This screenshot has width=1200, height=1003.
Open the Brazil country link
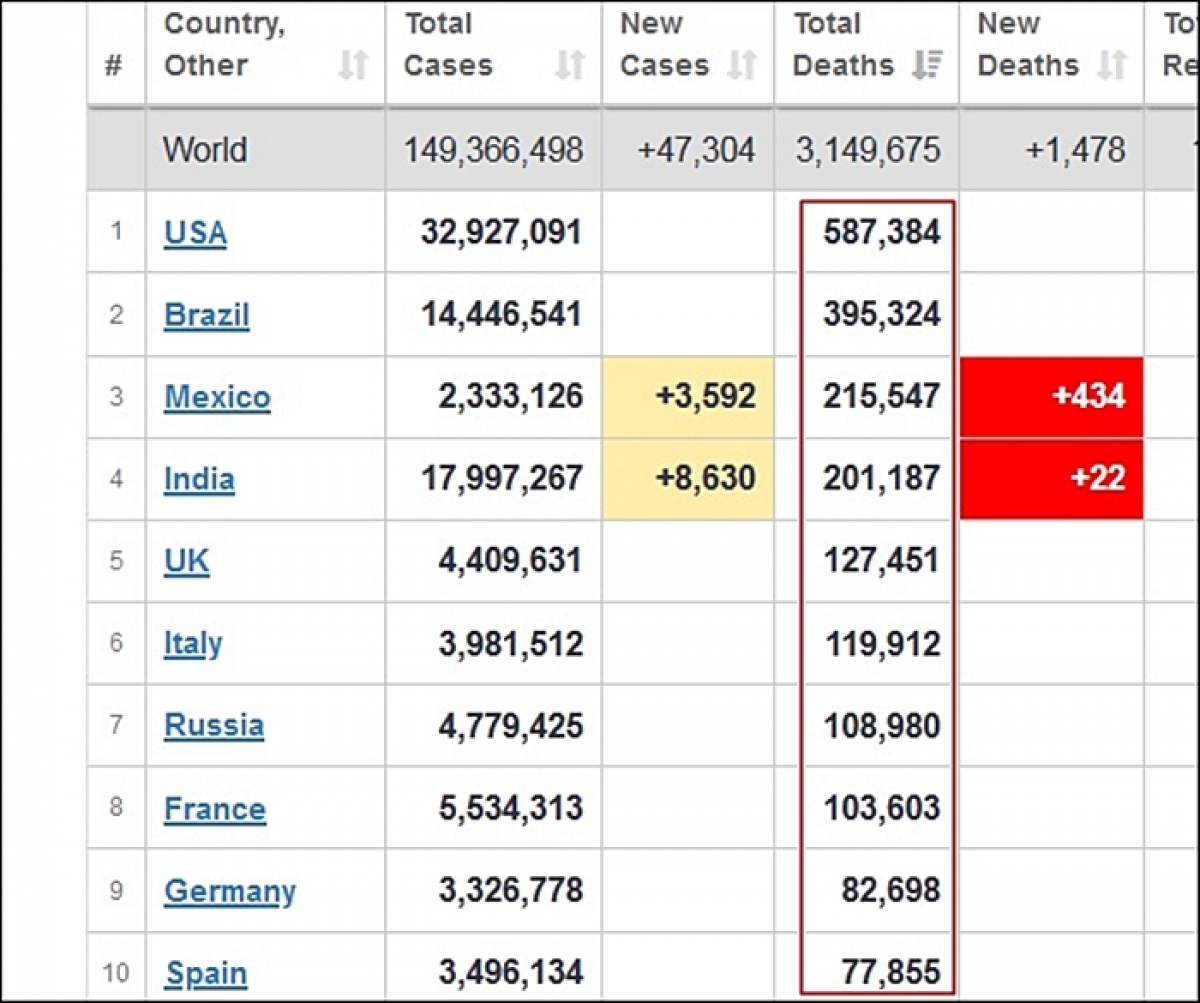point(207,315)
